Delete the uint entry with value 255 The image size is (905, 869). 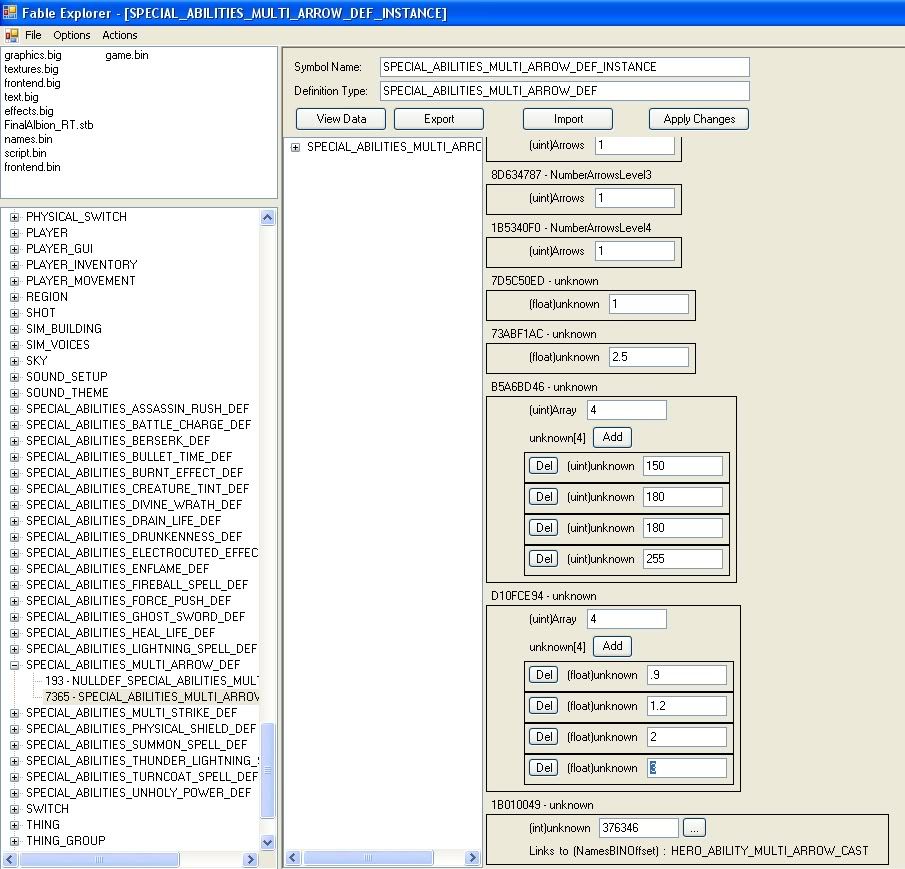(x=544, y=559)
